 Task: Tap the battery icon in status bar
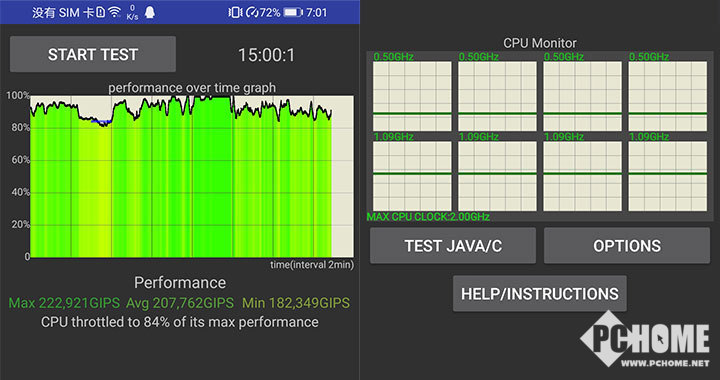(x=293, y=12)
